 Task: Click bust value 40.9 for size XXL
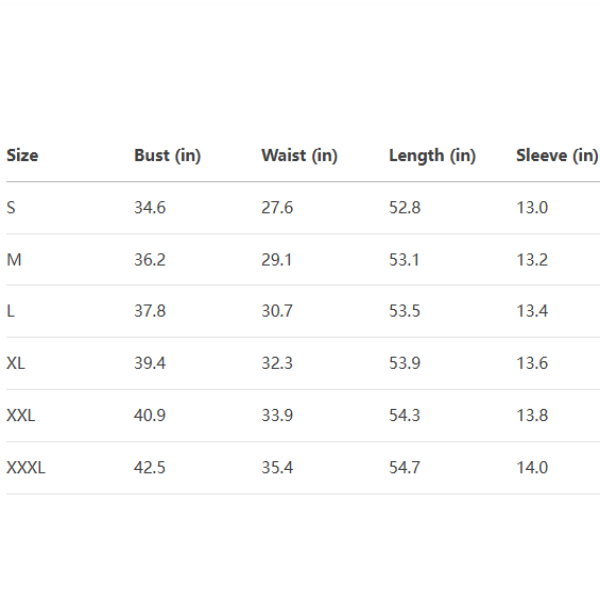150,415
